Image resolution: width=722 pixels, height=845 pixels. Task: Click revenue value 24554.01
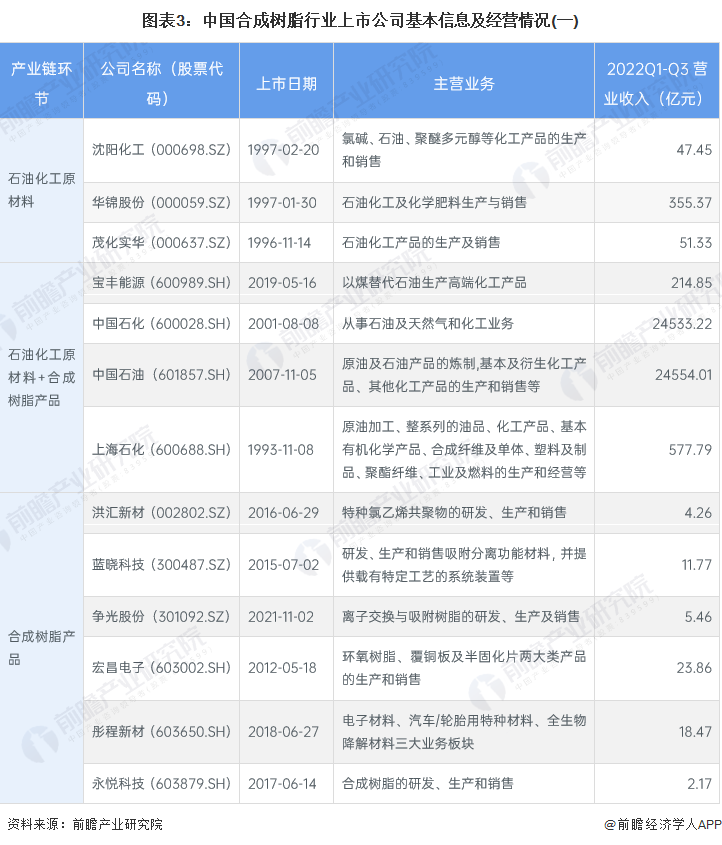point(683,375)
